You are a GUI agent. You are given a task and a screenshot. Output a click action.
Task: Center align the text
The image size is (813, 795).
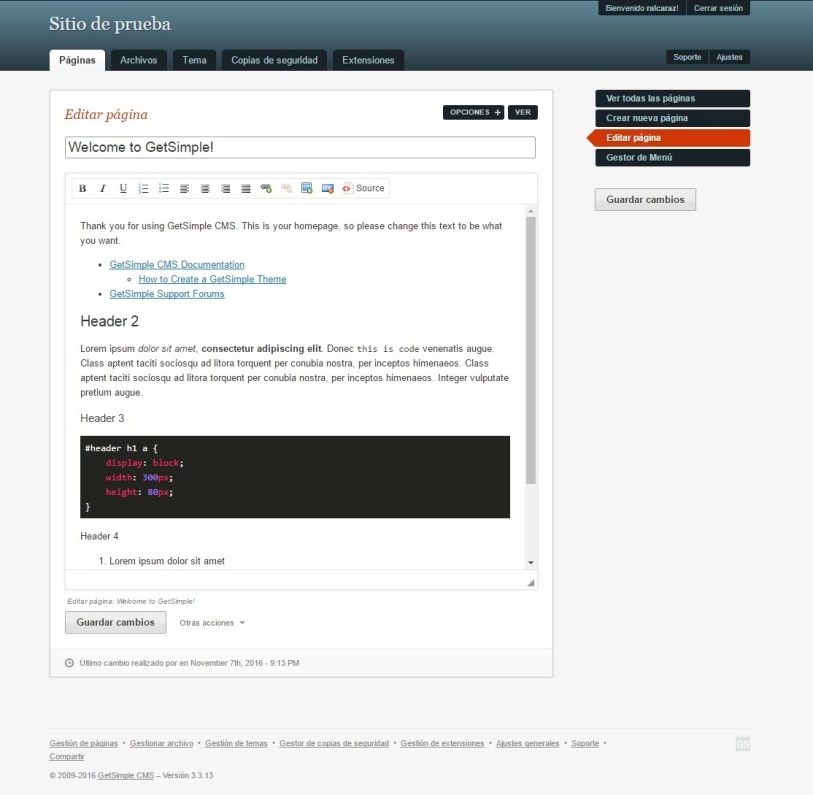click(205, 188)
